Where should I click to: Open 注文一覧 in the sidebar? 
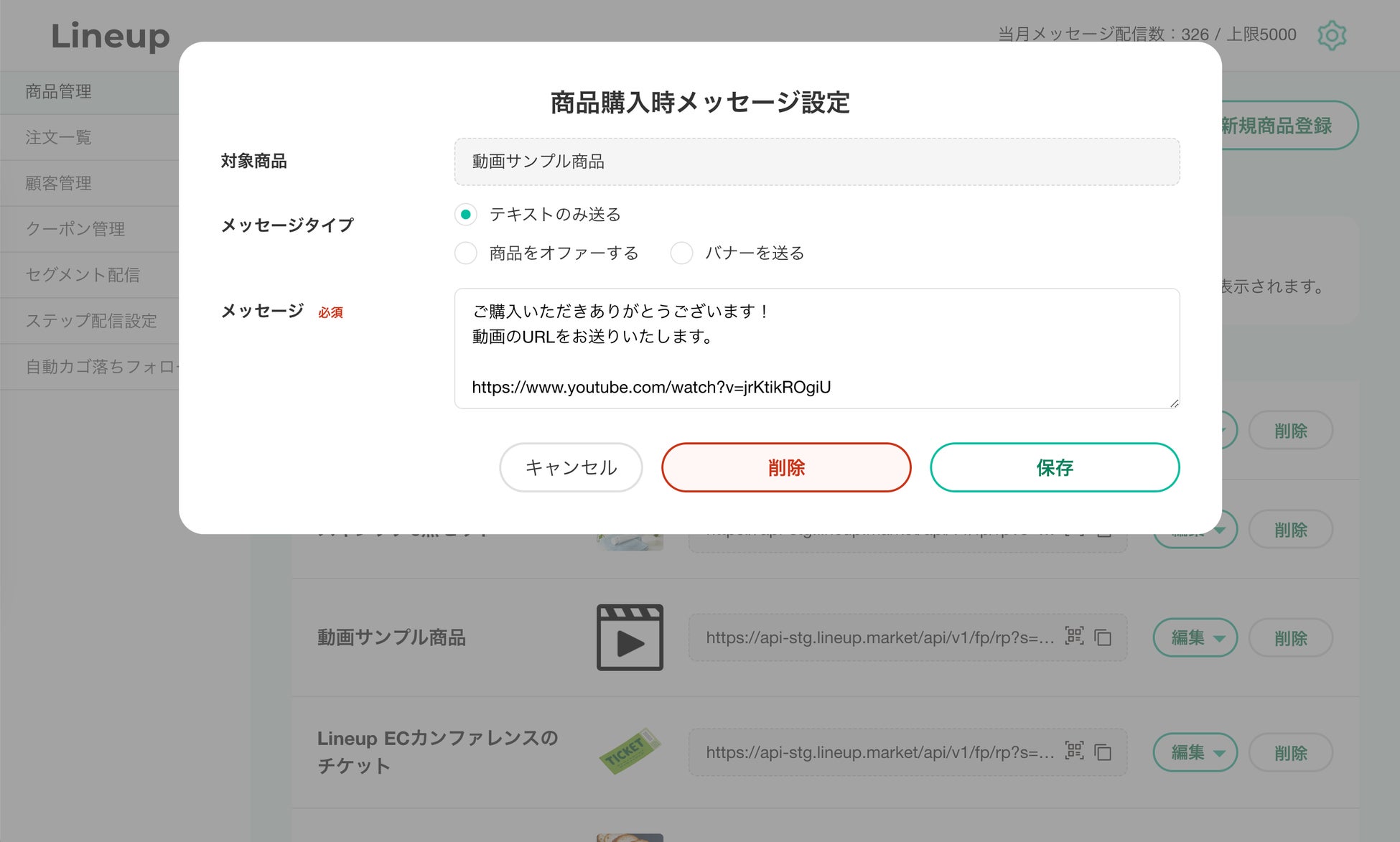click(x=59, y=137)
